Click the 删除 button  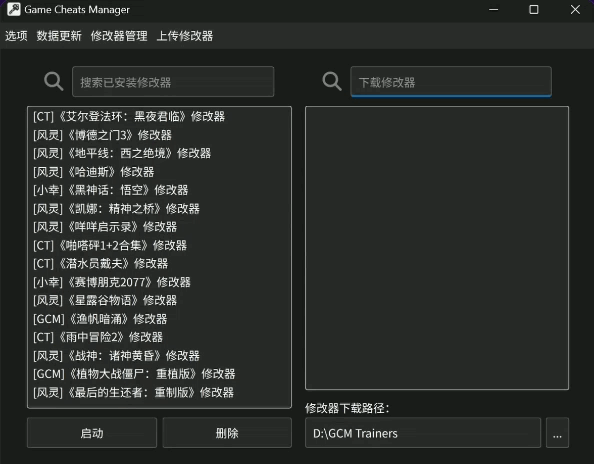tap(227, 433)
